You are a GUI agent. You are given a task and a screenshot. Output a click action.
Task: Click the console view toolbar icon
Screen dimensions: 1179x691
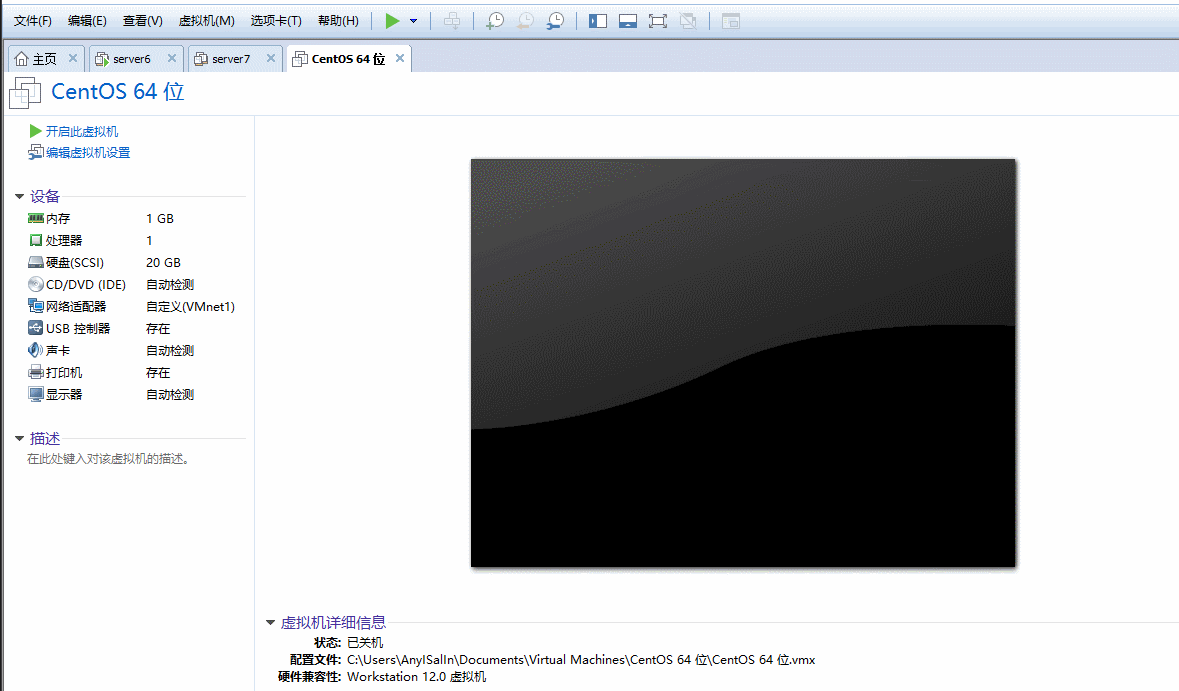click(731, 21)
